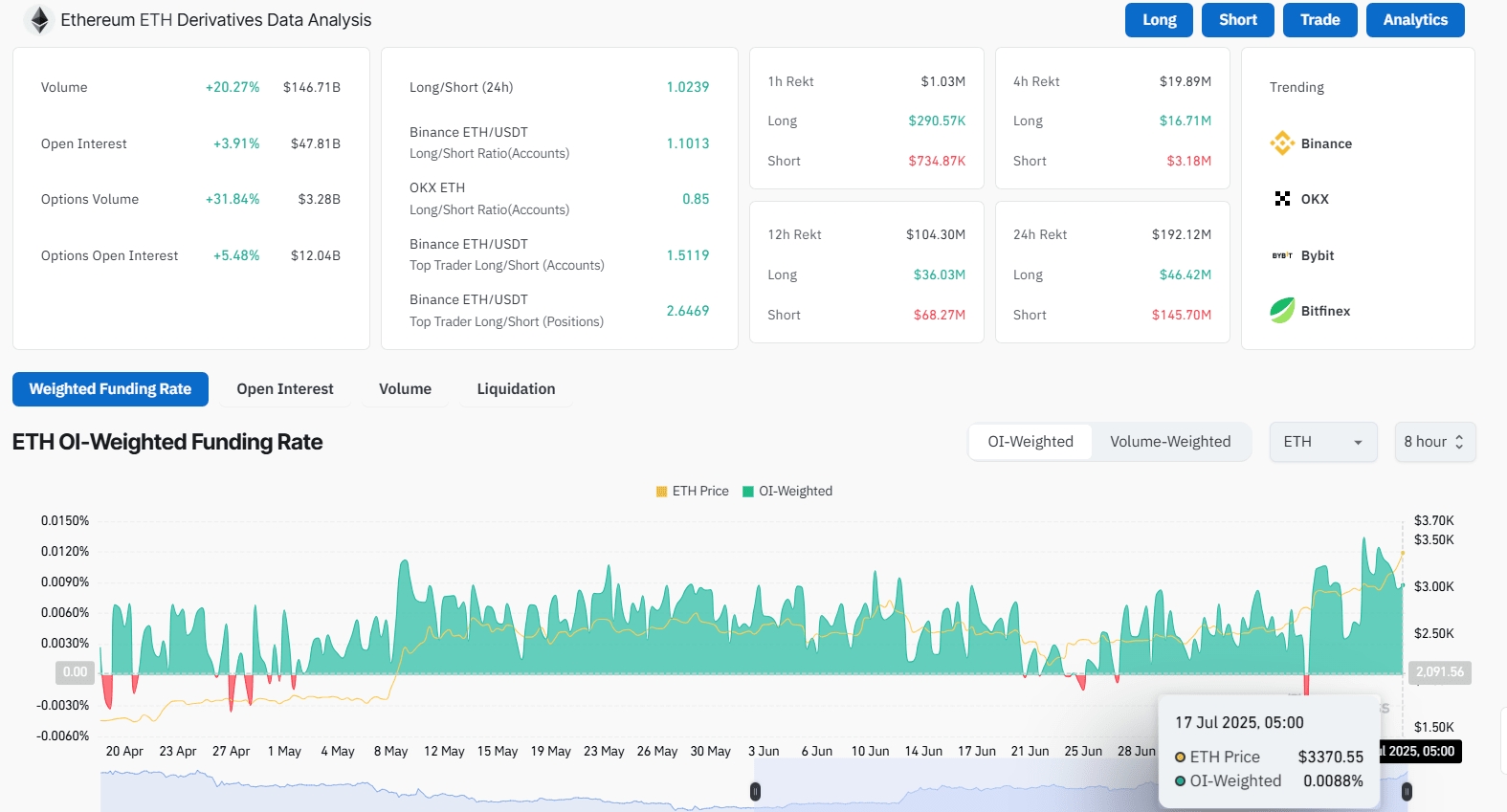Click the Binance logo icon in Trending
The image size is (1507, 812).
click(x=1282, y=143)
